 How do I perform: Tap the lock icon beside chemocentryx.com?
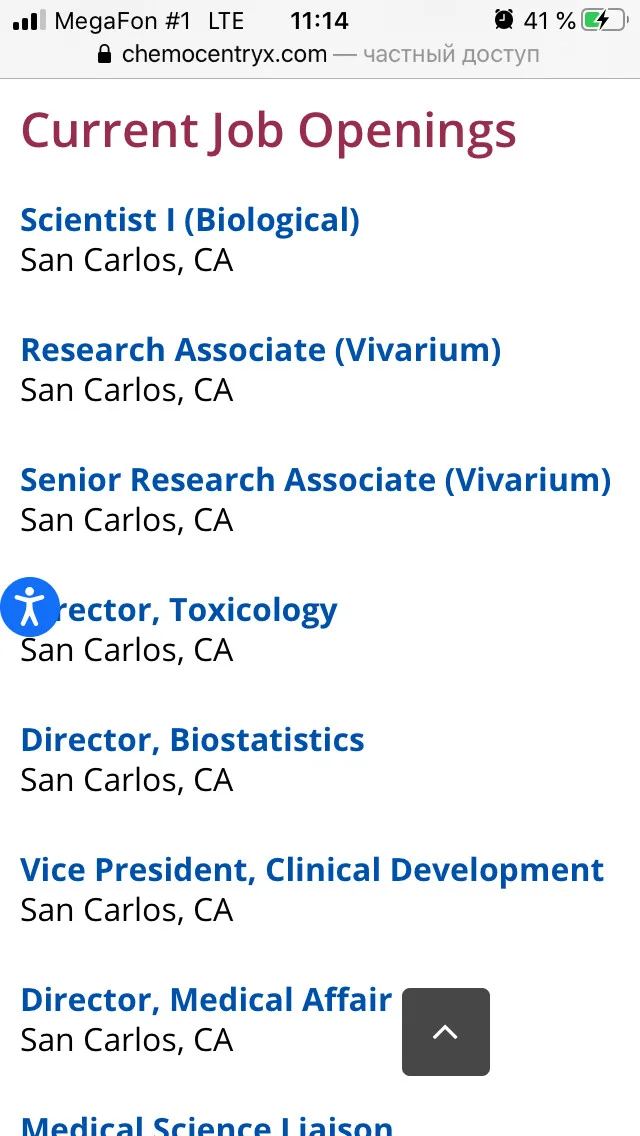105,54
